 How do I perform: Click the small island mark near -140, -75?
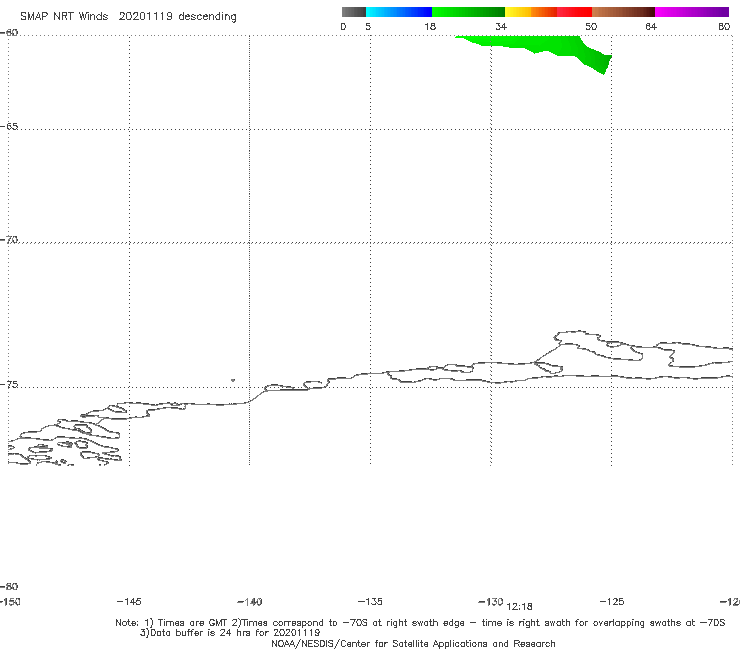[x=233, y=380]
